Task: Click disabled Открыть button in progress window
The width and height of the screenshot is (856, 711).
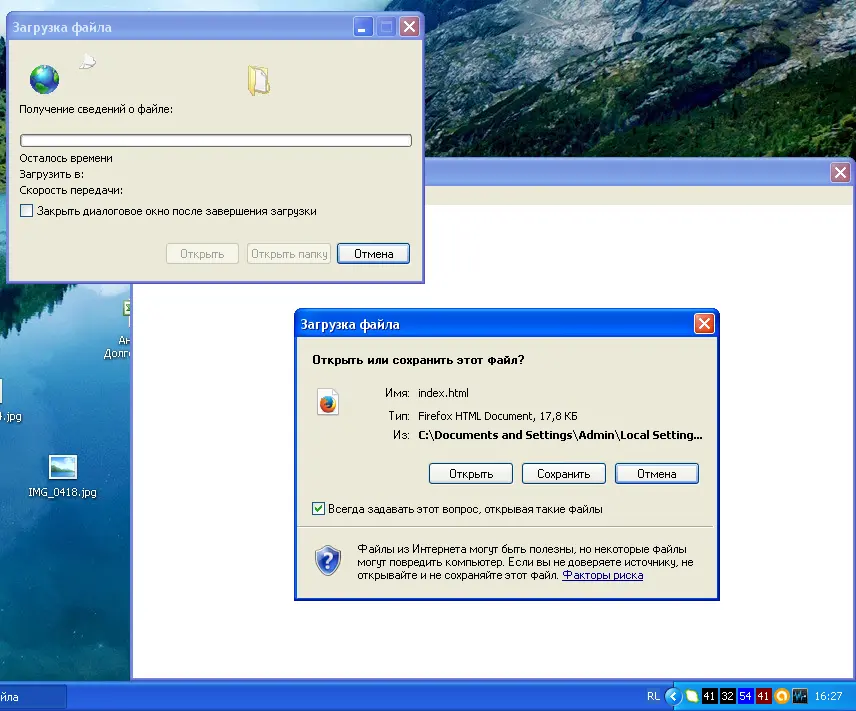Action: click(x=202, y=254)
